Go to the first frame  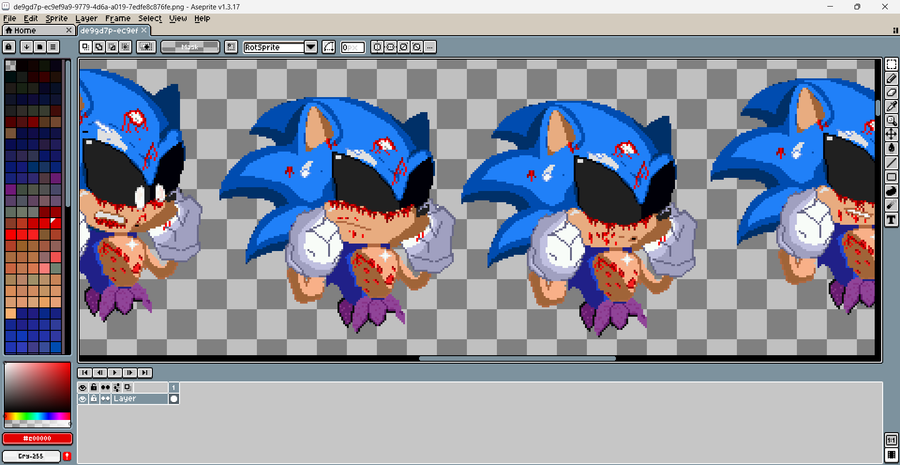[x=84, y=373]
